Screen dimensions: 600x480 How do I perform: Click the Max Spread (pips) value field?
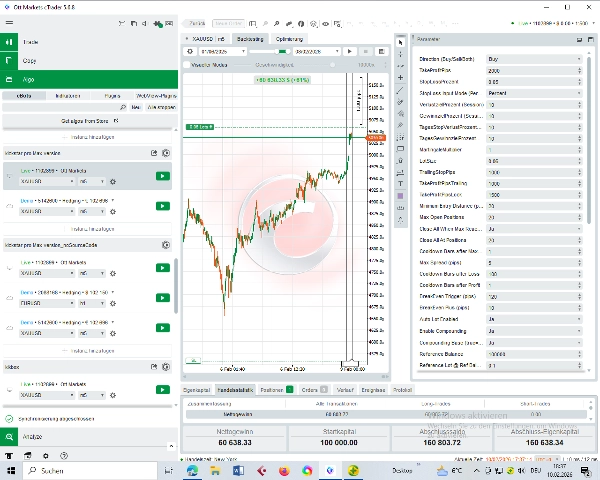532,263
